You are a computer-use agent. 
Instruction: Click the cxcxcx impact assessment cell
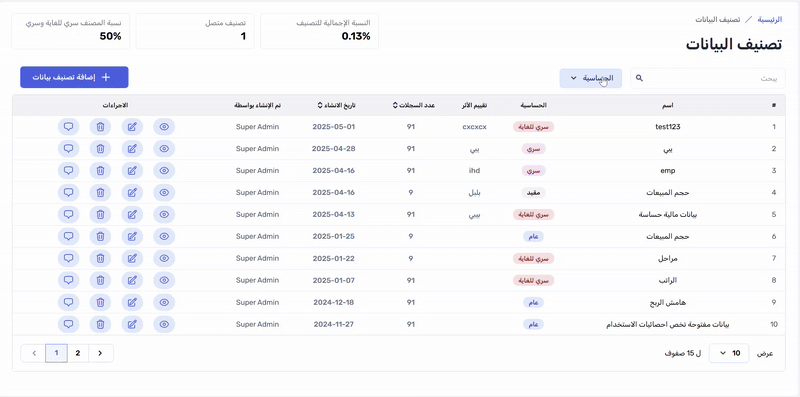point(474,127)
